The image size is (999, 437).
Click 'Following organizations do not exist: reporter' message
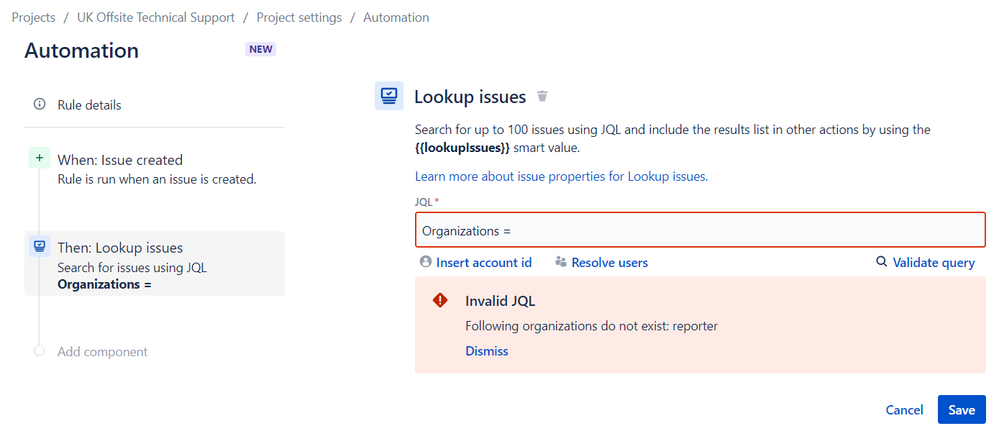click(x=591, y=326)
